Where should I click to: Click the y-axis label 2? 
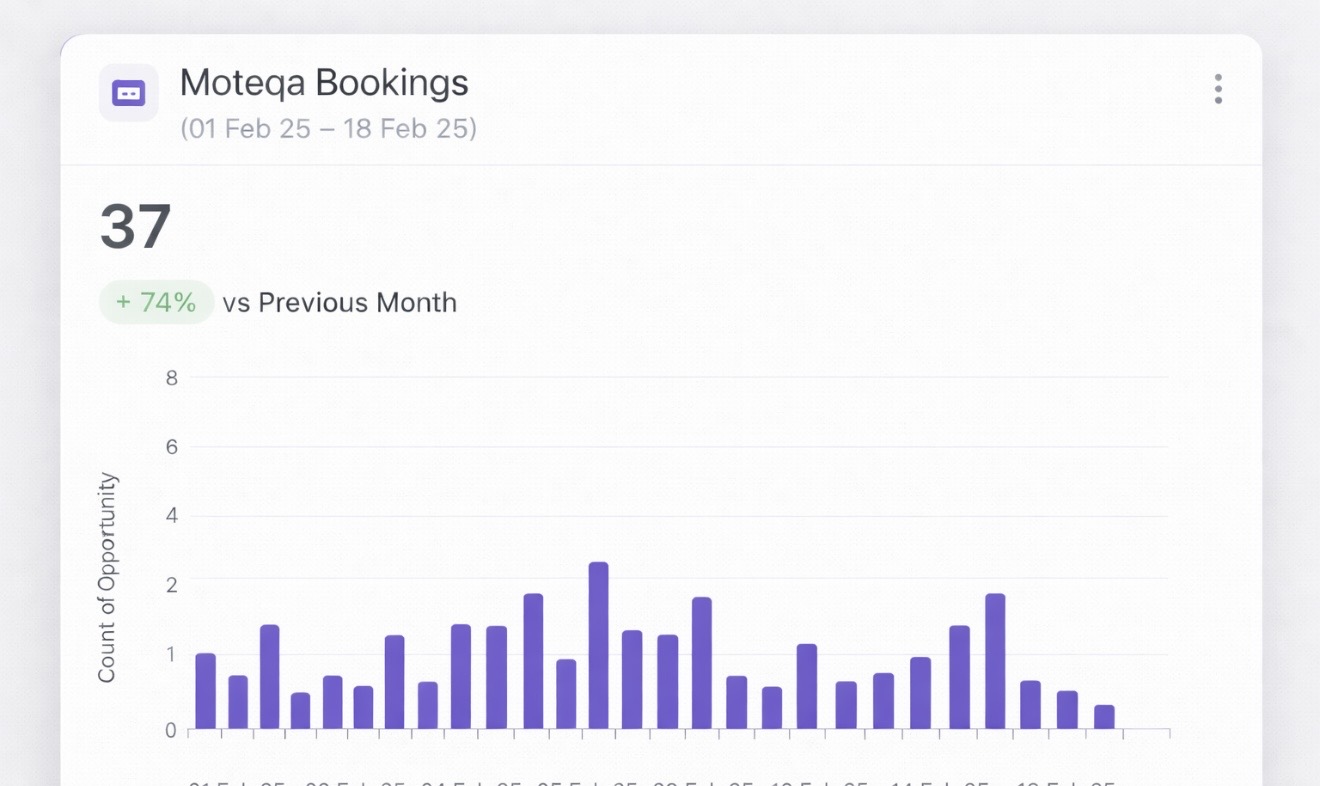click(172, 584)
